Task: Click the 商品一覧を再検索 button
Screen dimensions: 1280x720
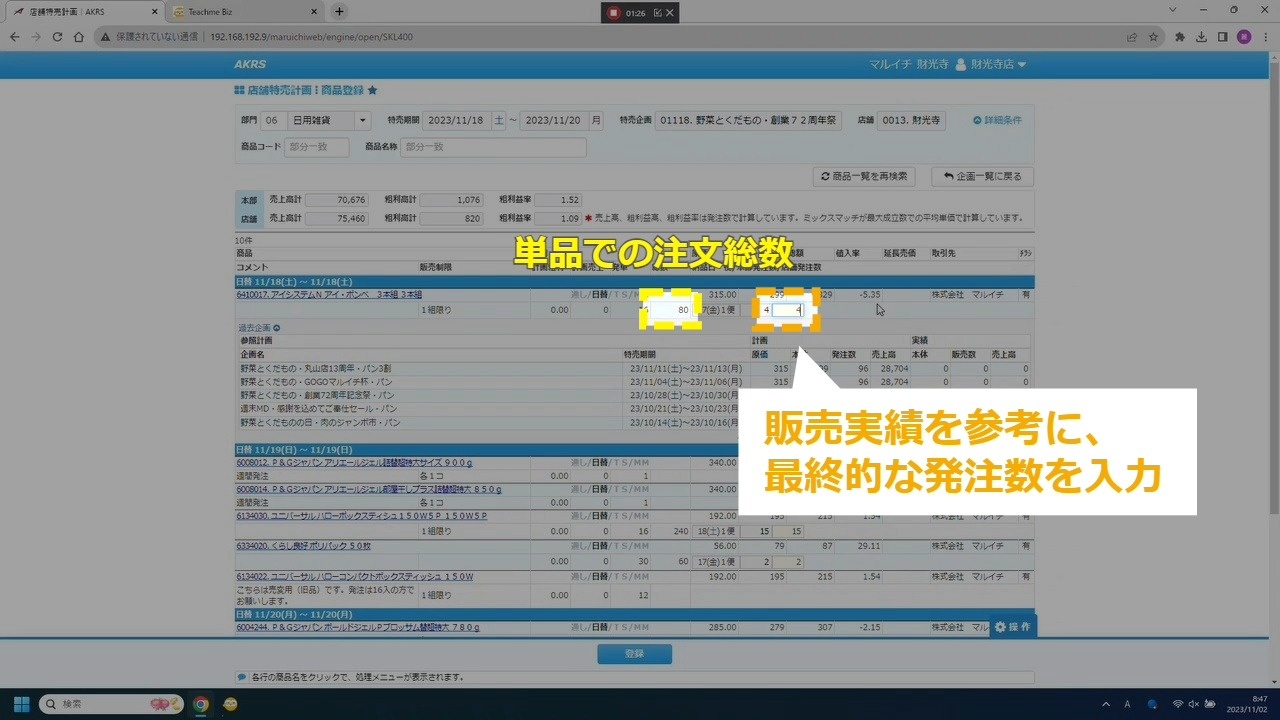Action: tap(863, 176)
